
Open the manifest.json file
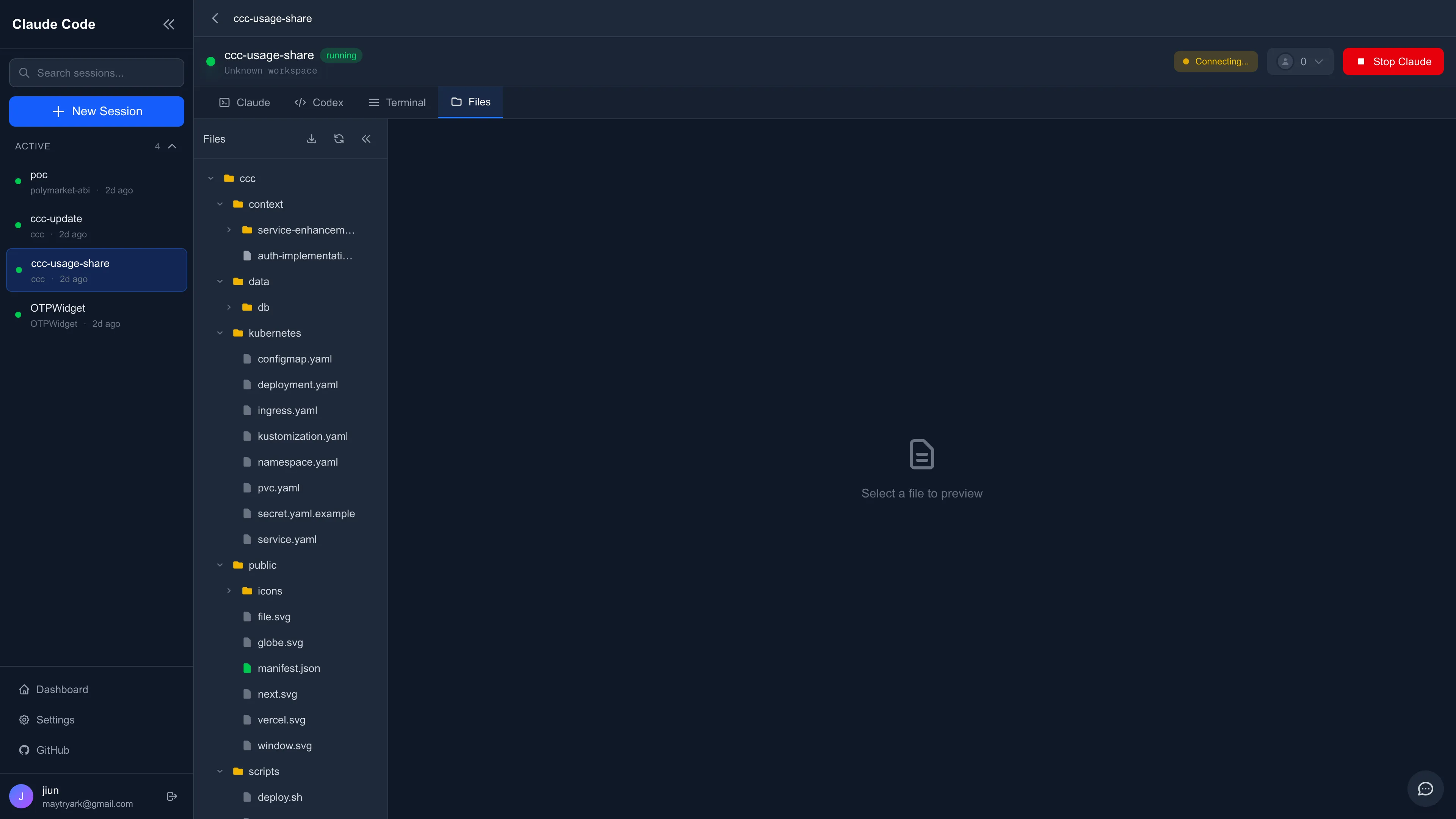tap(288, 668)
